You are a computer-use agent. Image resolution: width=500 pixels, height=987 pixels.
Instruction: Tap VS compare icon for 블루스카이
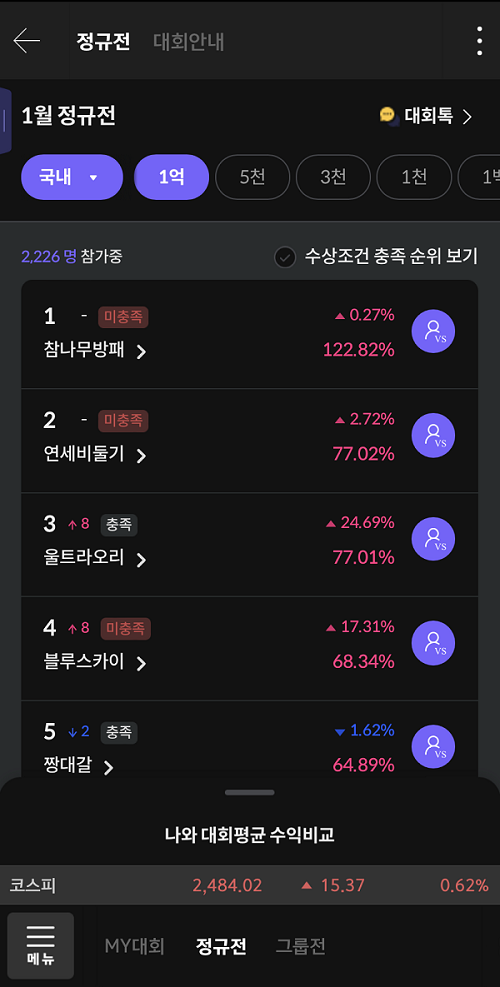433,643
